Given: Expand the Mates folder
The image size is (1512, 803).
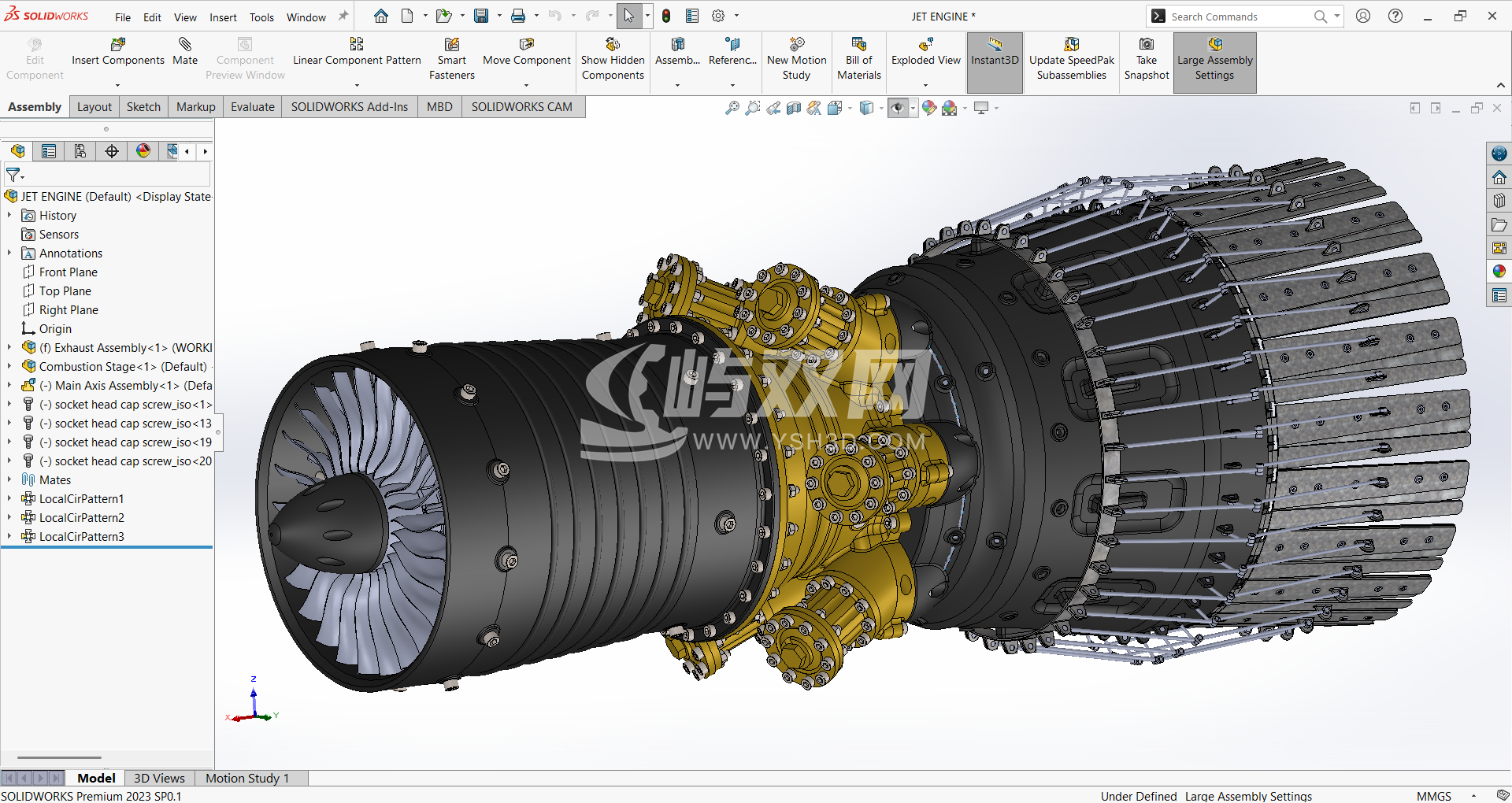Looking at the screenshot, I should coord(9,479).
